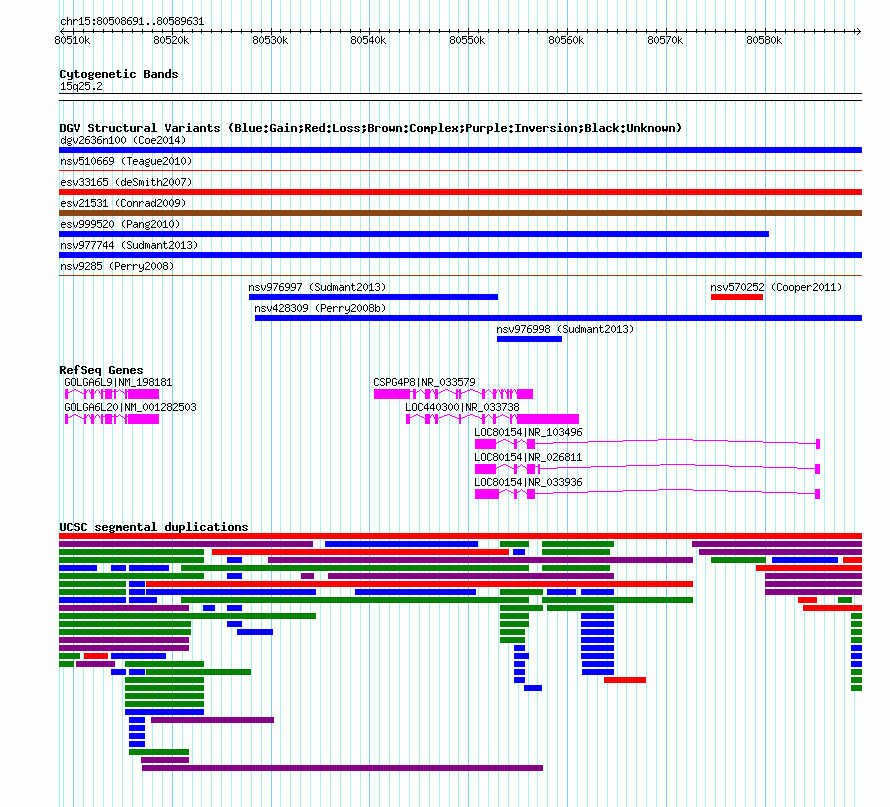Click the 80520k ruler tick label

click(x=171, y=40)
